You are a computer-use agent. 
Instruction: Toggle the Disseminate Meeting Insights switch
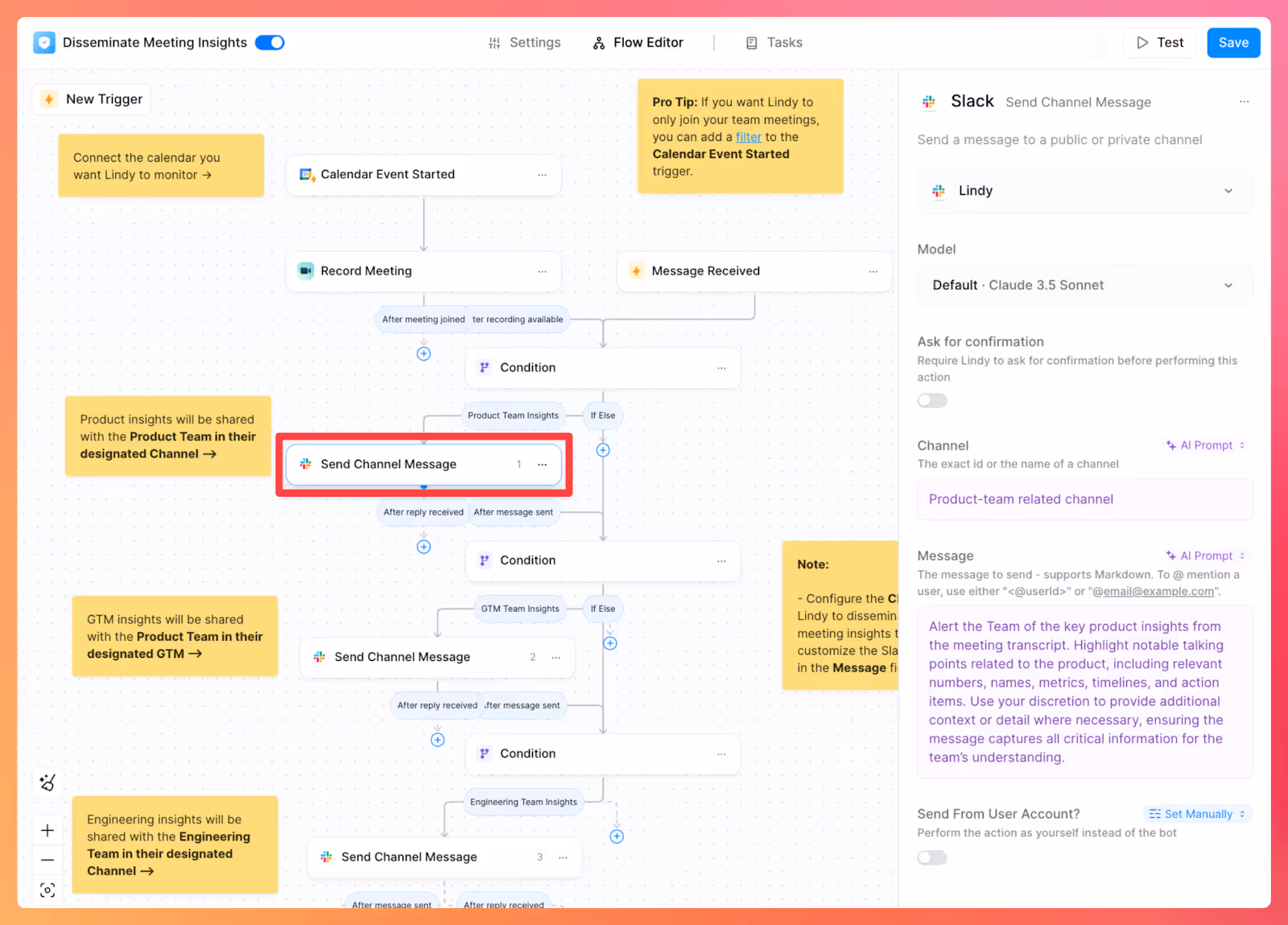(270, 43)
